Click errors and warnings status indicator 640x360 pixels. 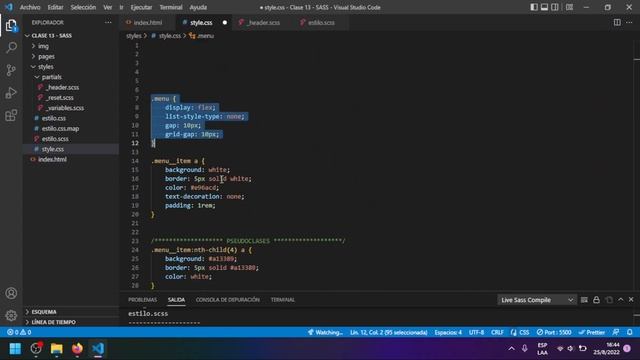click(x=19, y=332)
